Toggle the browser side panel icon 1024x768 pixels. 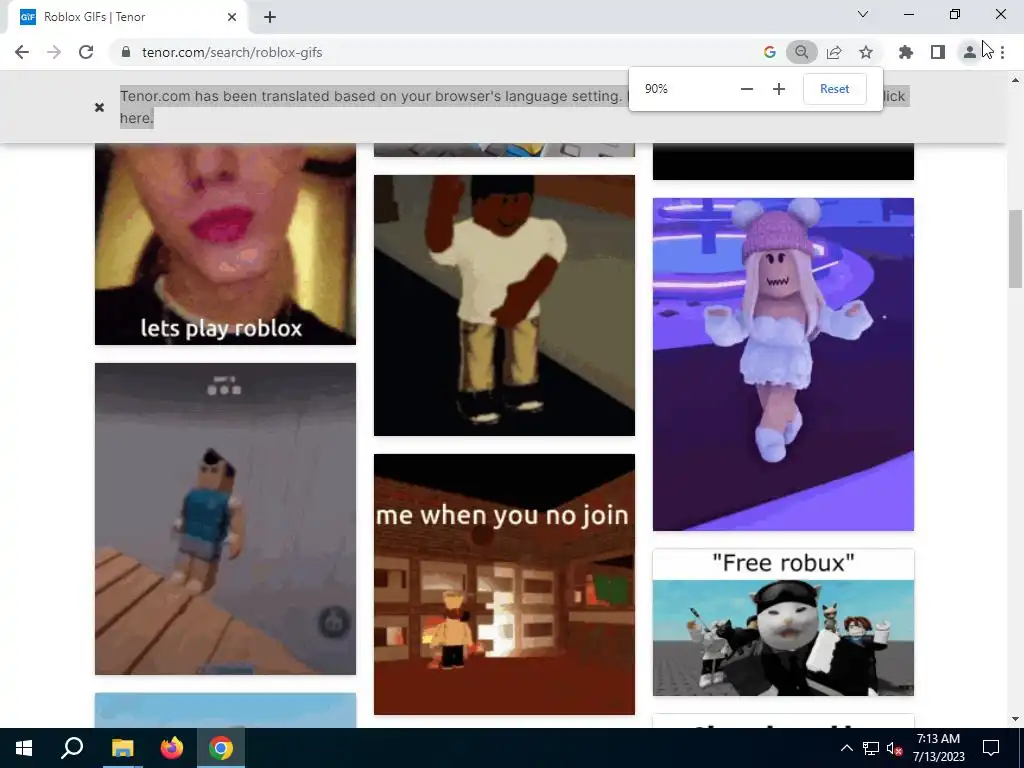click(938, 52)
